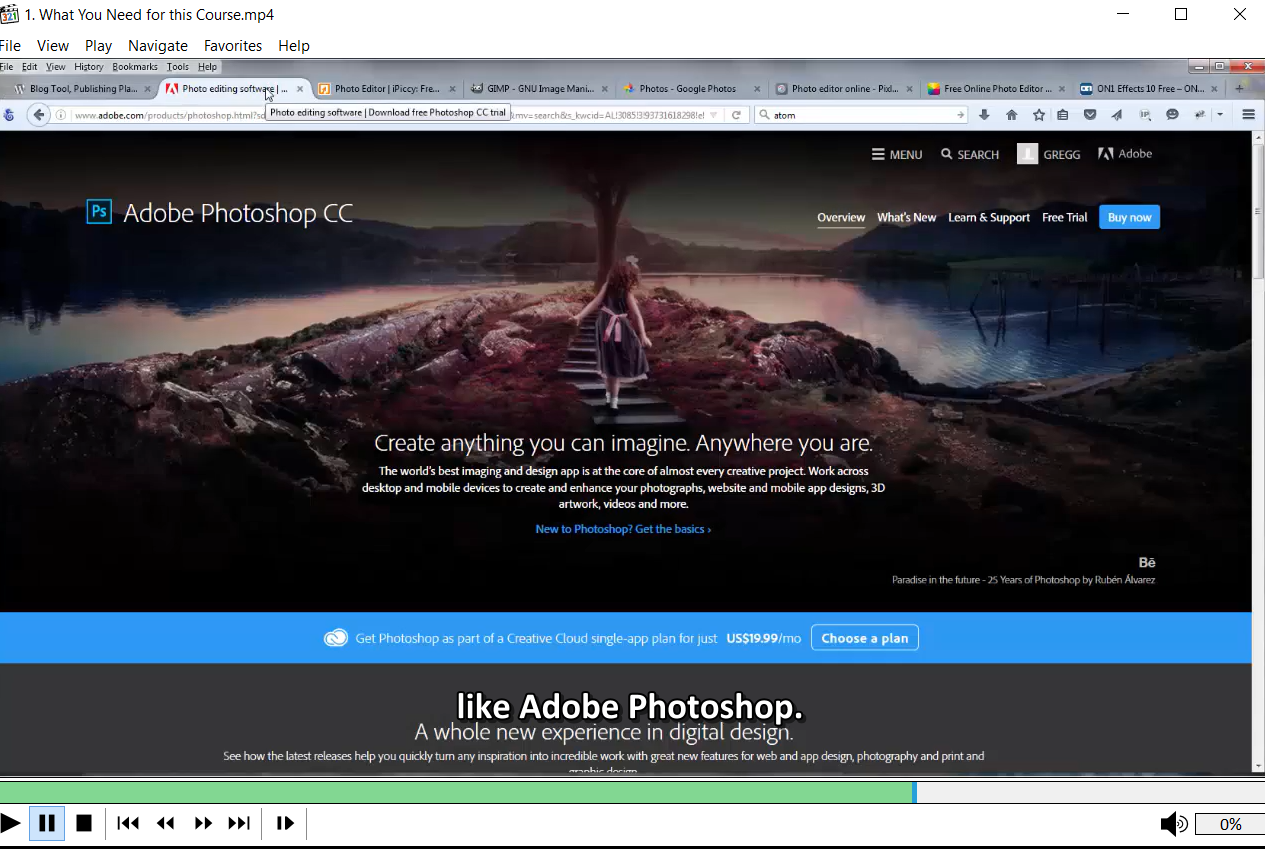This screenshot has height=849, width=1265.
Task: Click the site info icon in address bar
Action: [x=60, y=115]
